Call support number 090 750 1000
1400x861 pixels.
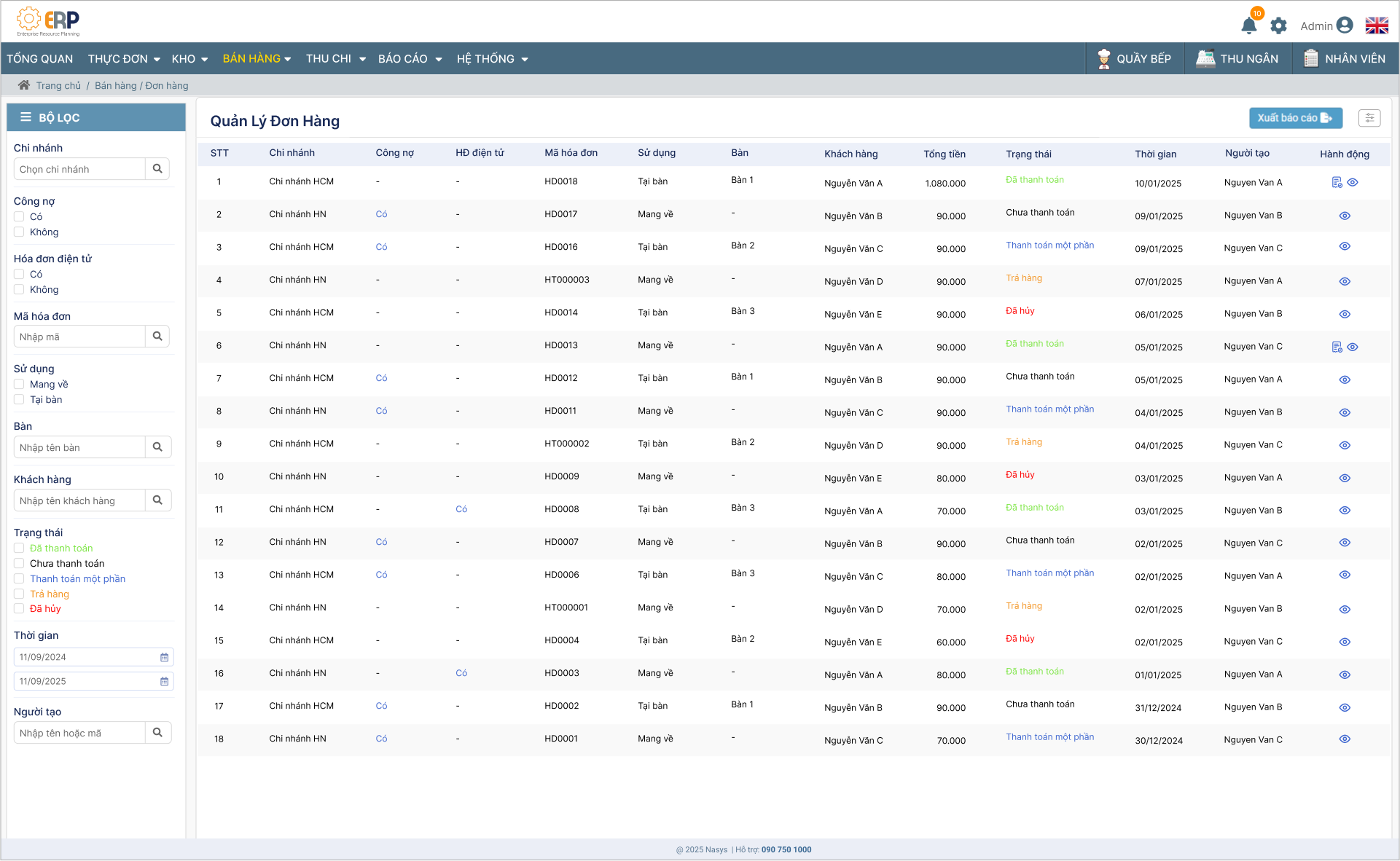pos(786,849)
